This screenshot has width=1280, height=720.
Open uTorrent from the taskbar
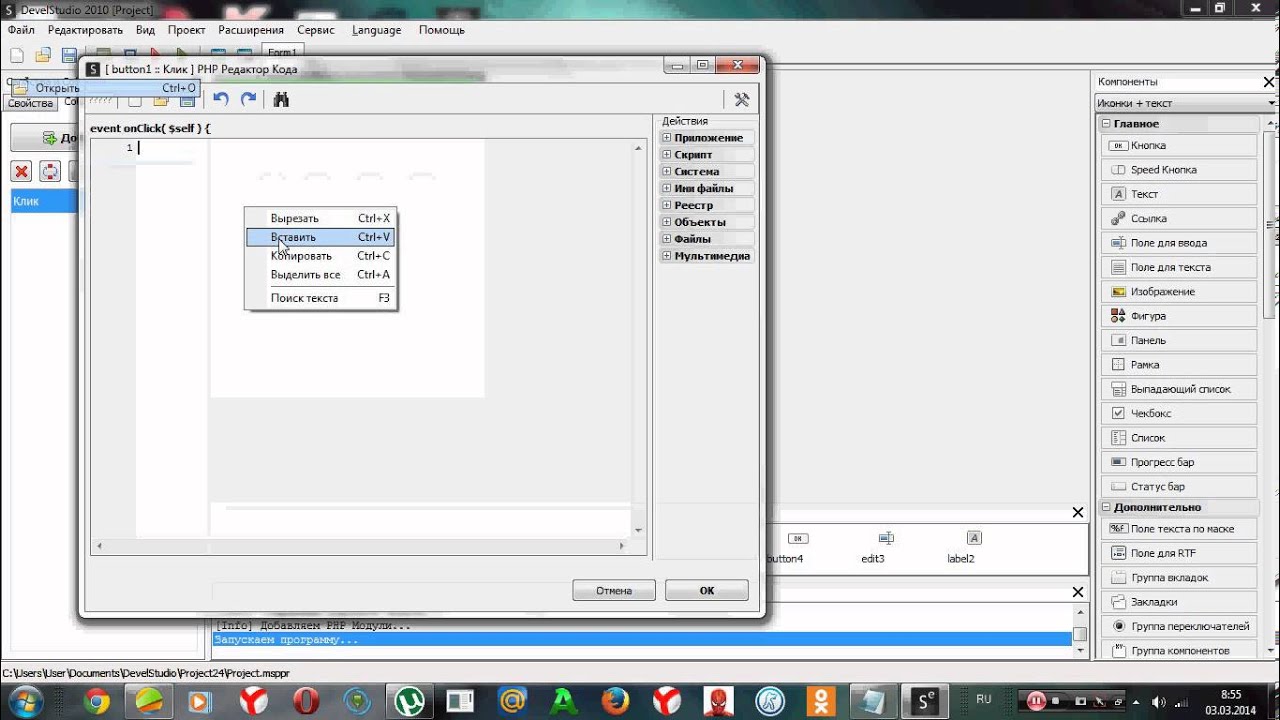coord(408,702)
